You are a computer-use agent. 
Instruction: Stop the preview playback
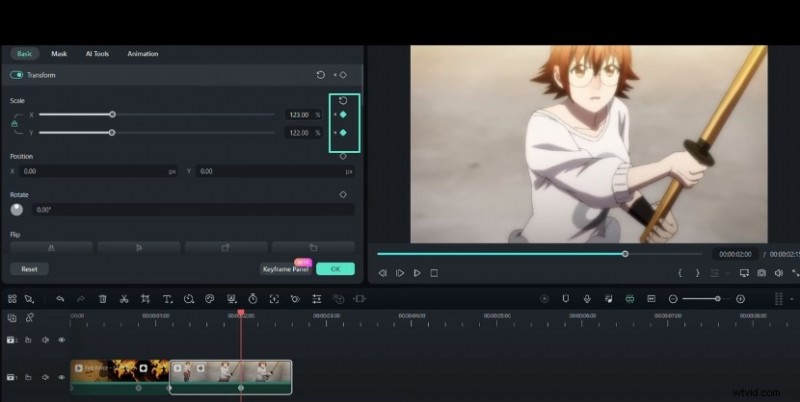tap(434, 273)
